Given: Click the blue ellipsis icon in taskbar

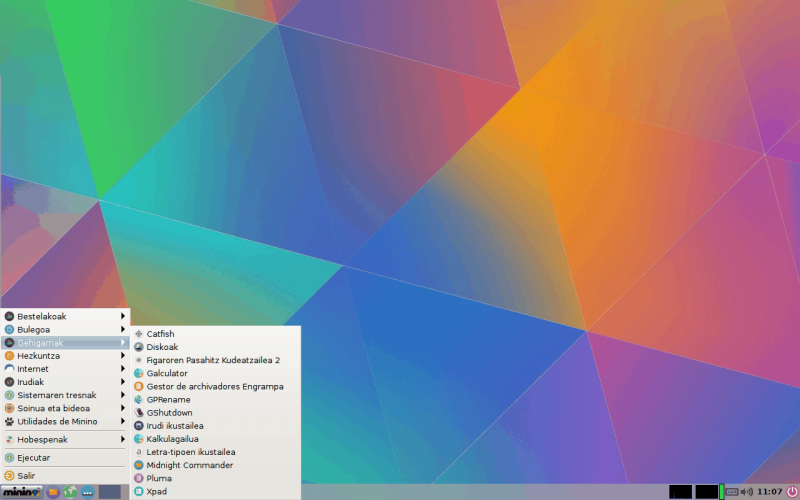Looking at the screenshot, I should (87, 492).
